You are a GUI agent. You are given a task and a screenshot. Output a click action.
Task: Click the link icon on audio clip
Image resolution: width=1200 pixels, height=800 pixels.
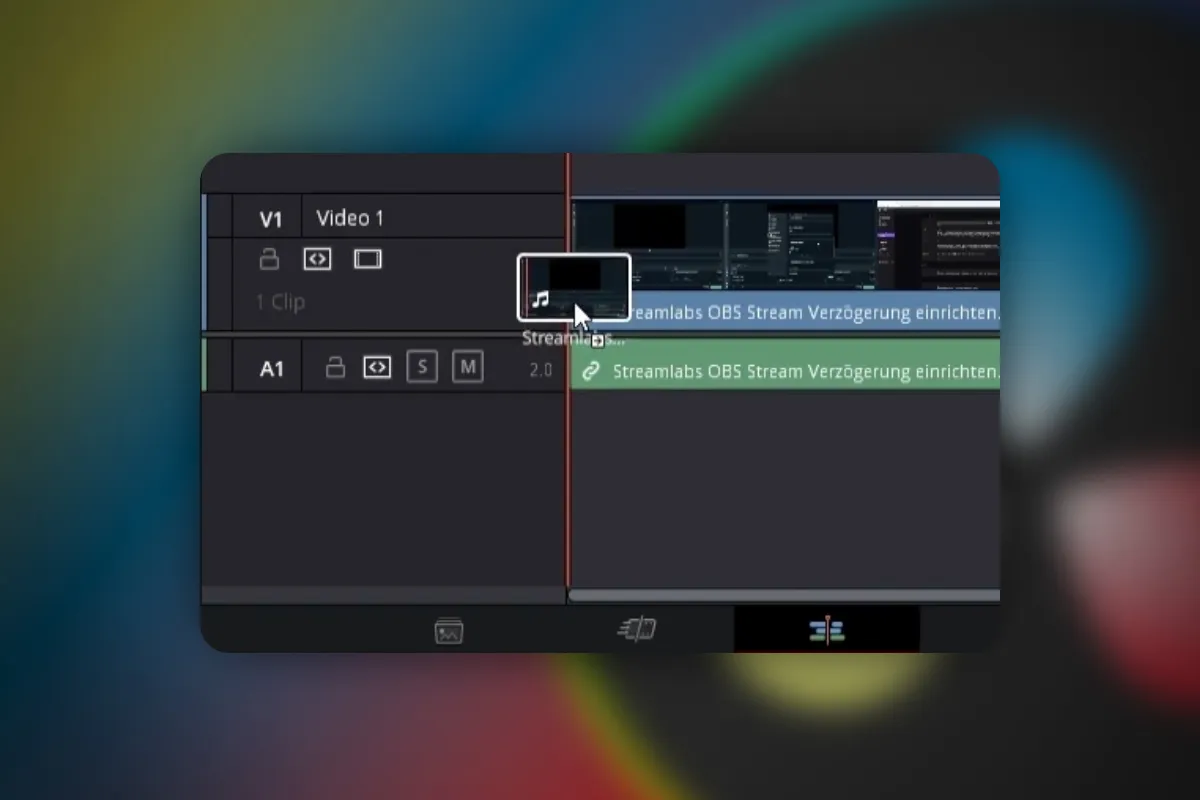tap(591, 371)
